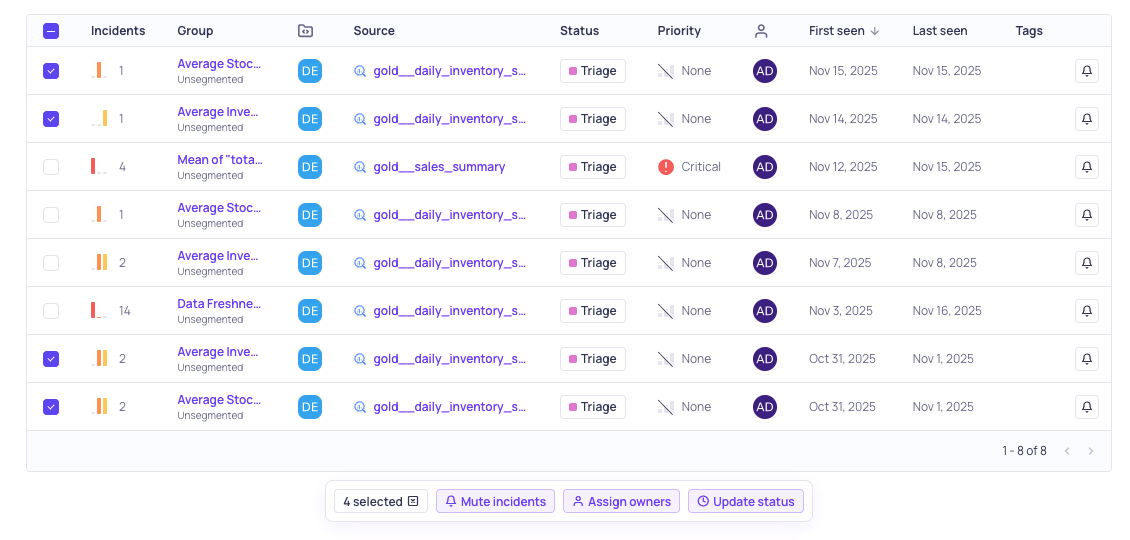The image size is (1130, 540).
Task: Click the Update status button
Action: click(x=746, y=501)
